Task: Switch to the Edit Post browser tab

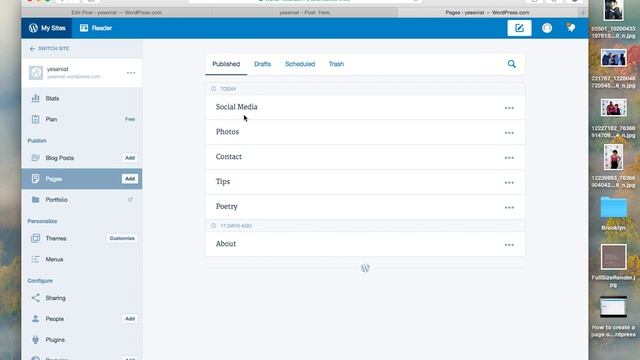Action: (x=117, y=13)
